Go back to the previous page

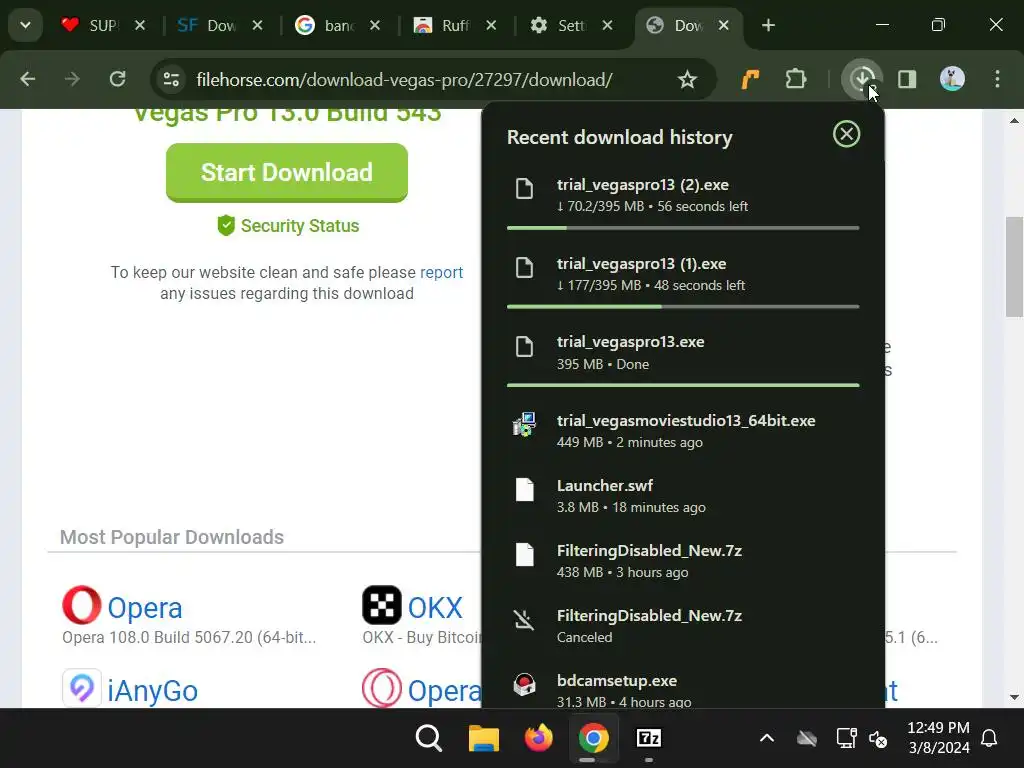pos(27,80)
